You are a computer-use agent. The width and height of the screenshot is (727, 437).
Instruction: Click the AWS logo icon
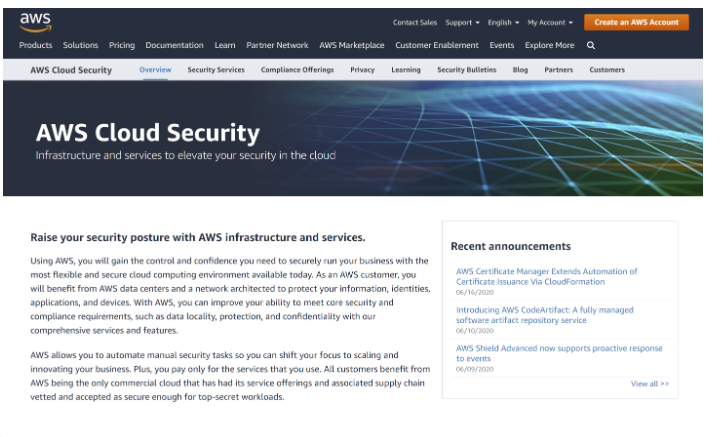[36, 23]
